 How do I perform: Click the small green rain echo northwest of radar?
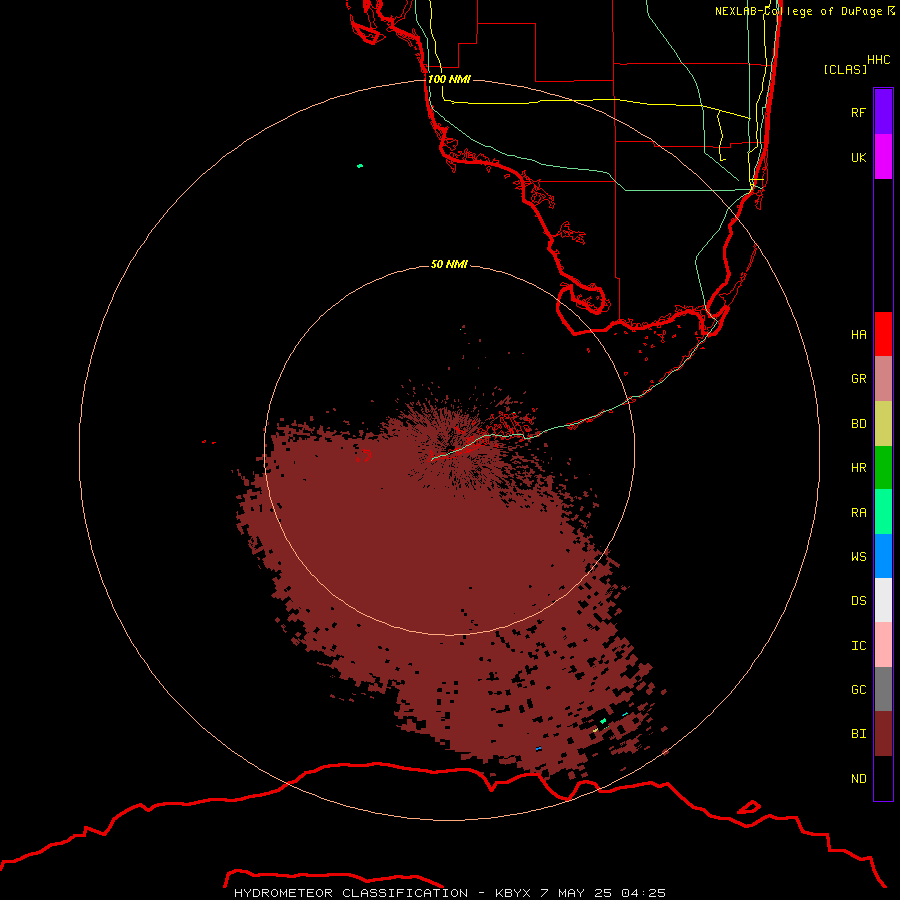click(x=360, y=166)
